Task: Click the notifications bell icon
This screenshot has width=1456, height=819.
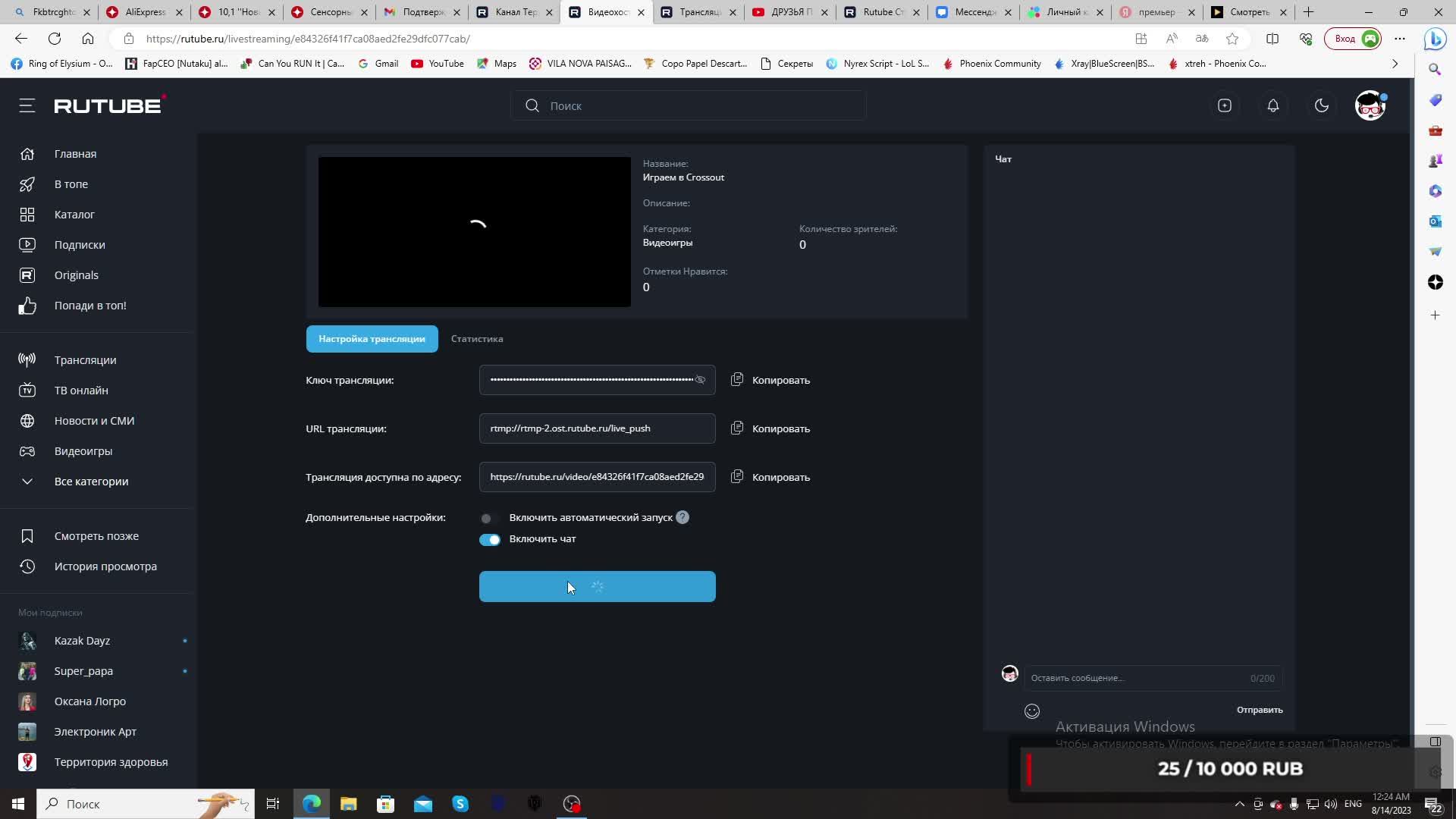Action: (x=1273, y=105)
